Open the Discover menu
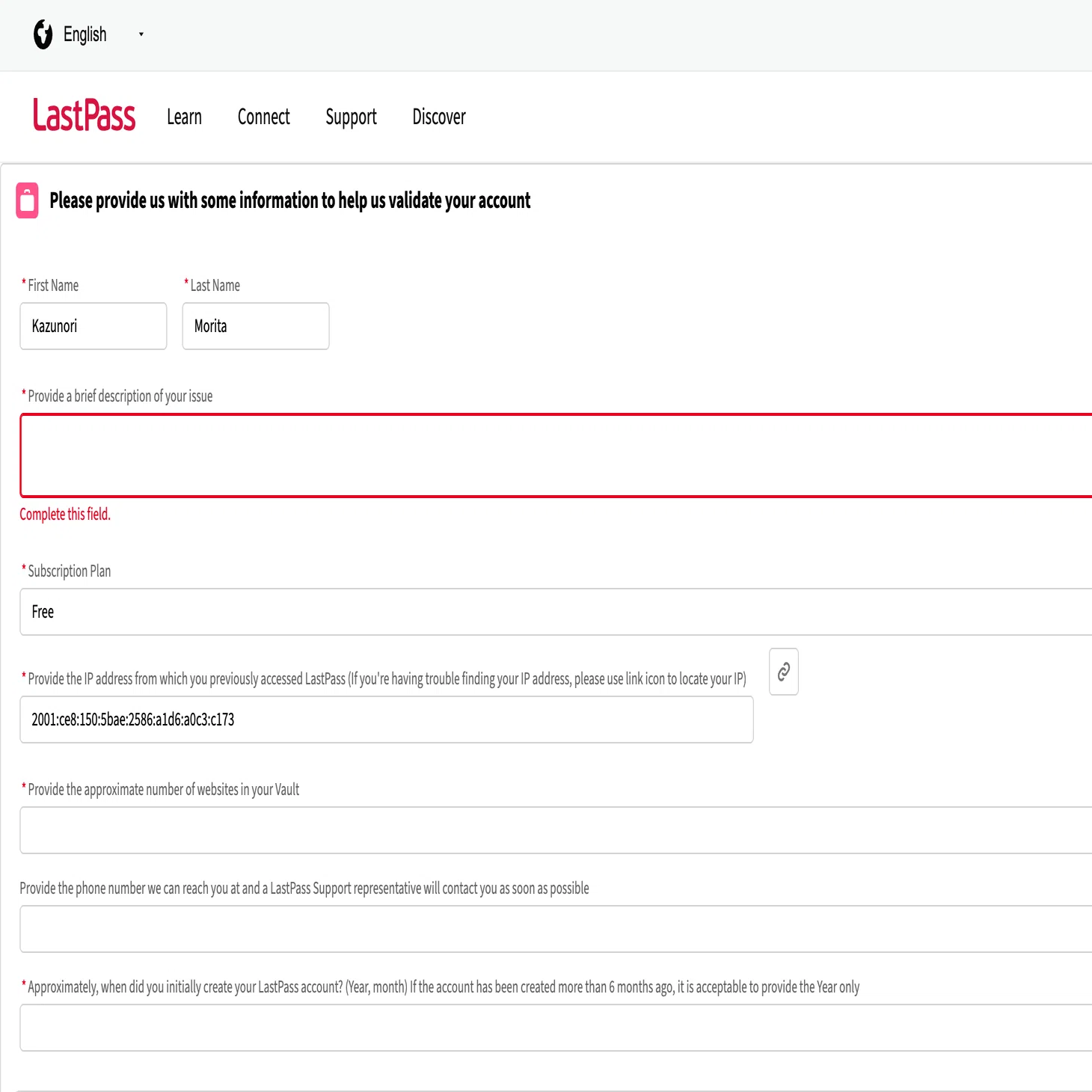The width and height of the screenshot is (1092, 1092). tap(439, 117)
